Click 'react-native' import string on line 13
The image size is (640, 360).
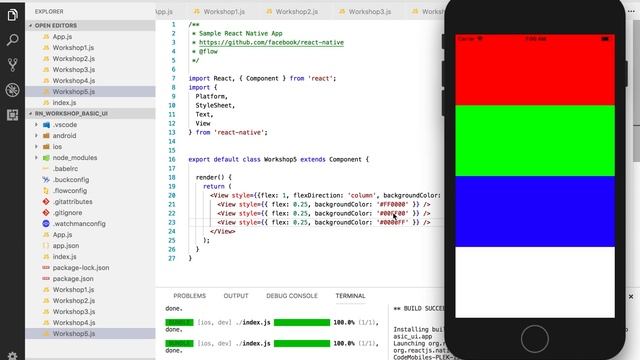[x=240, y=133]
